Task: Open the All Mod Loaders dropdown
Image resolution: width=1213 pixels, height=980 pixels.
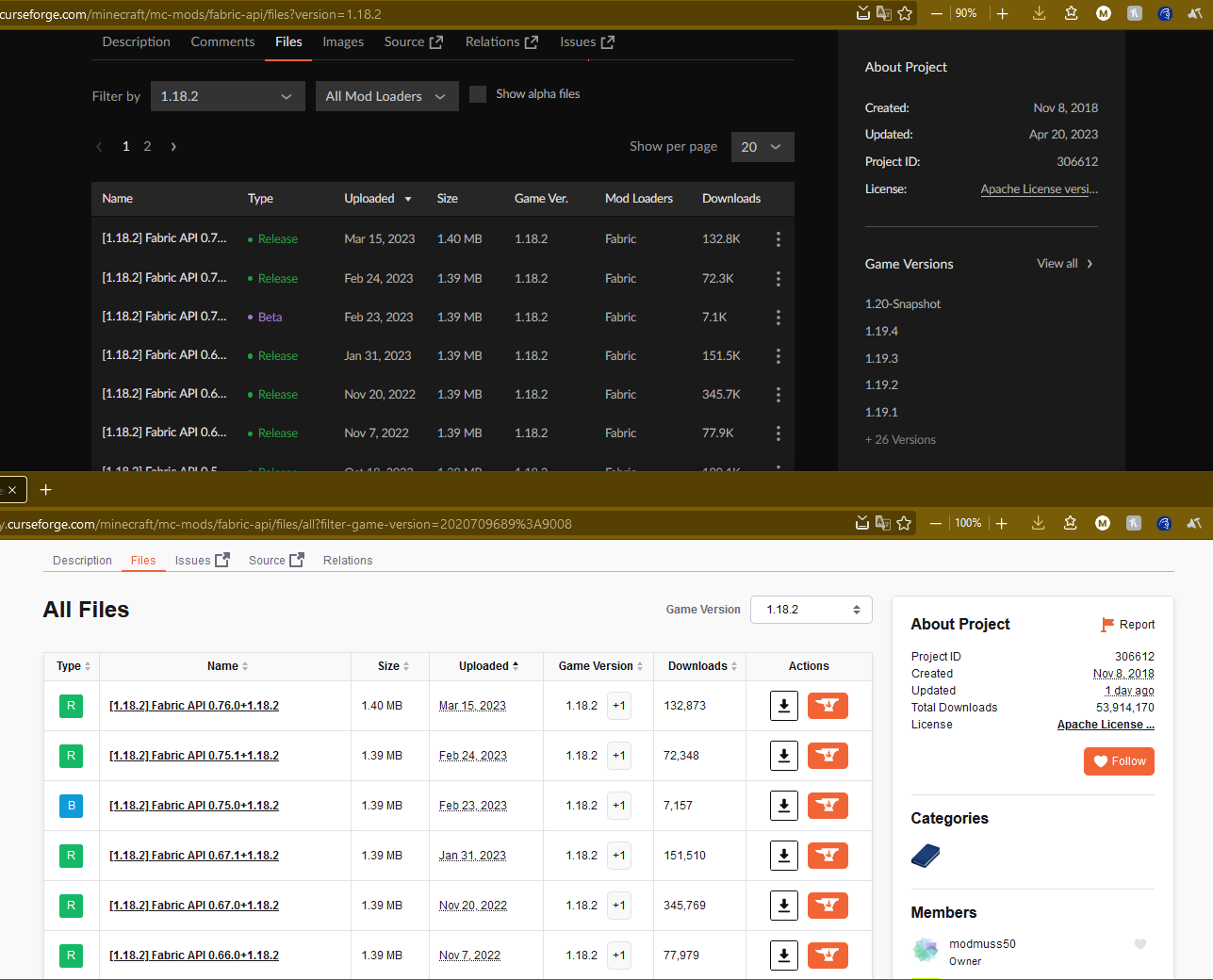Action: 386,96
